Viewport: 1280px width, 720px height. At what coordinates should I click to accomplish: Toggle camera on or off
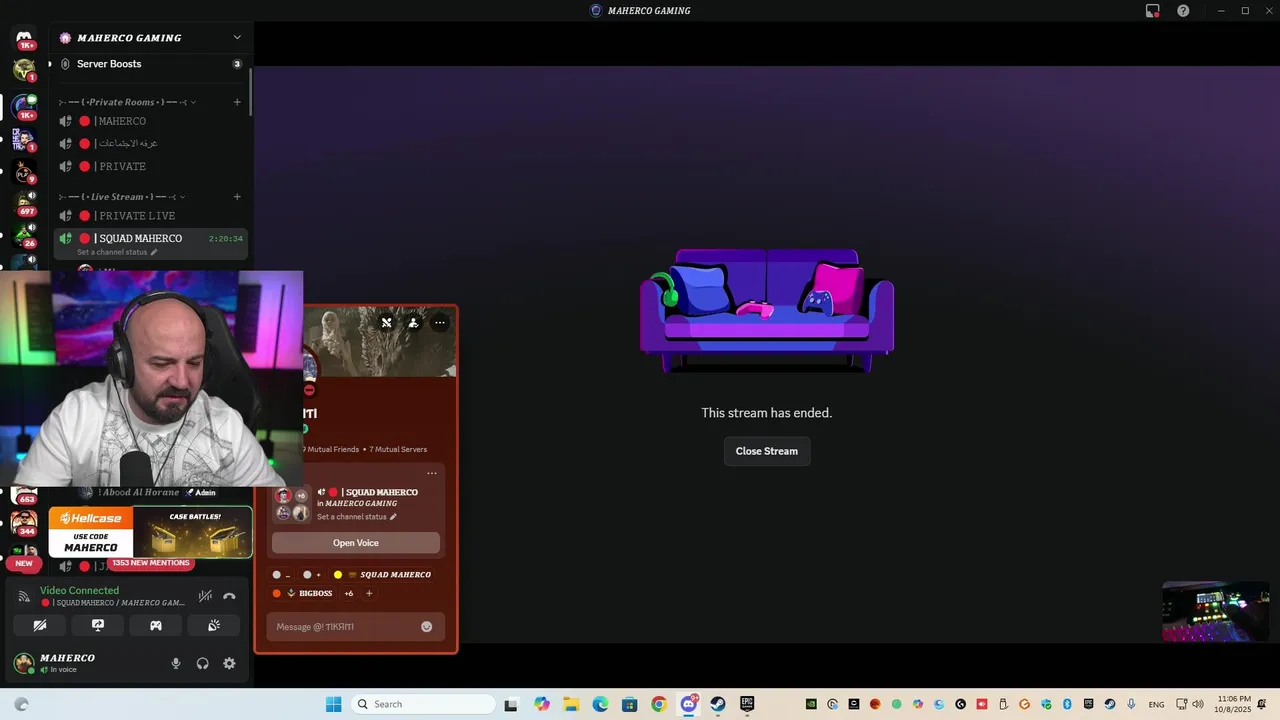[40, 625]
